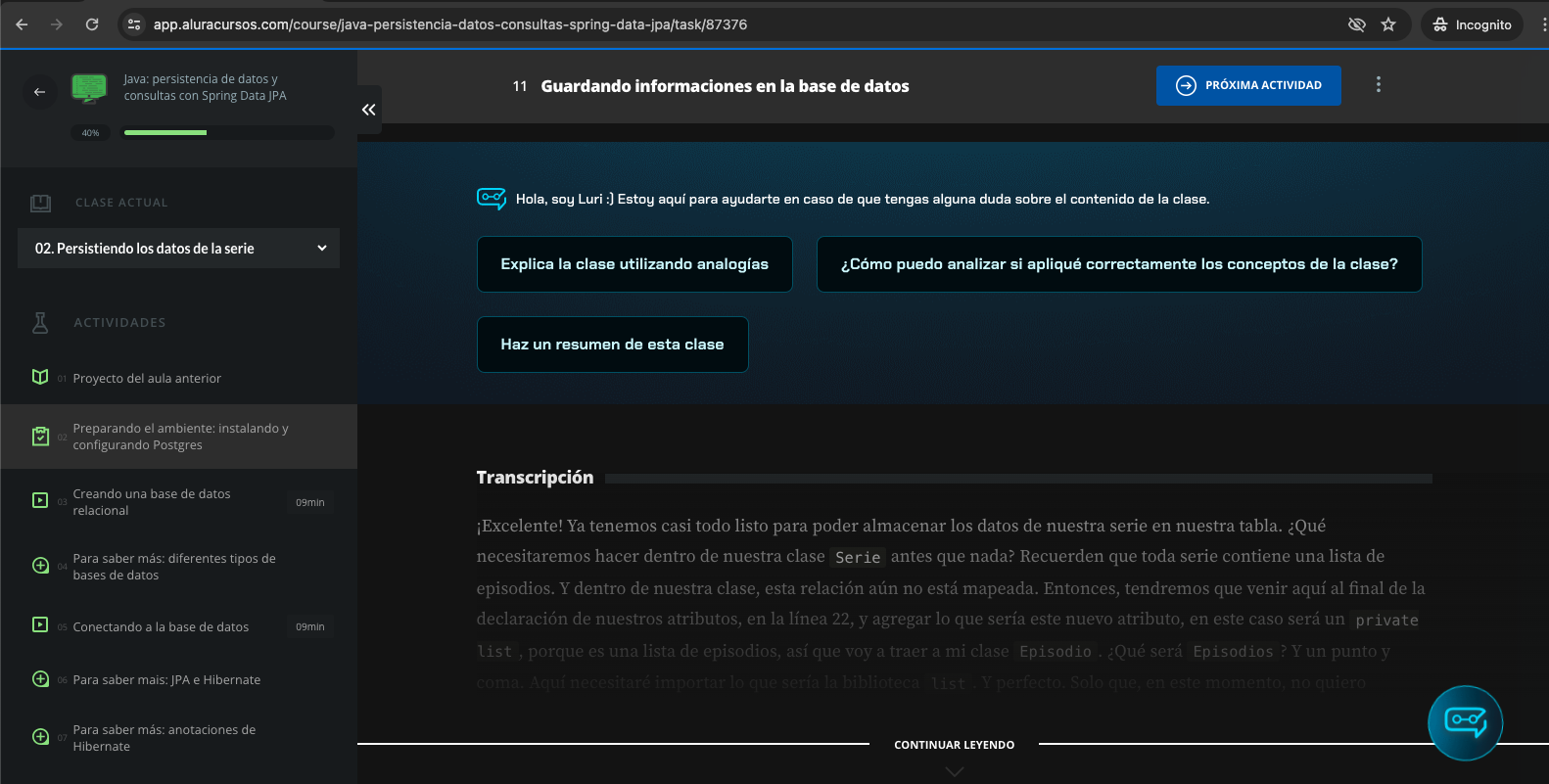Open 'Preparando el ambiente' activity

coord(179,437)
